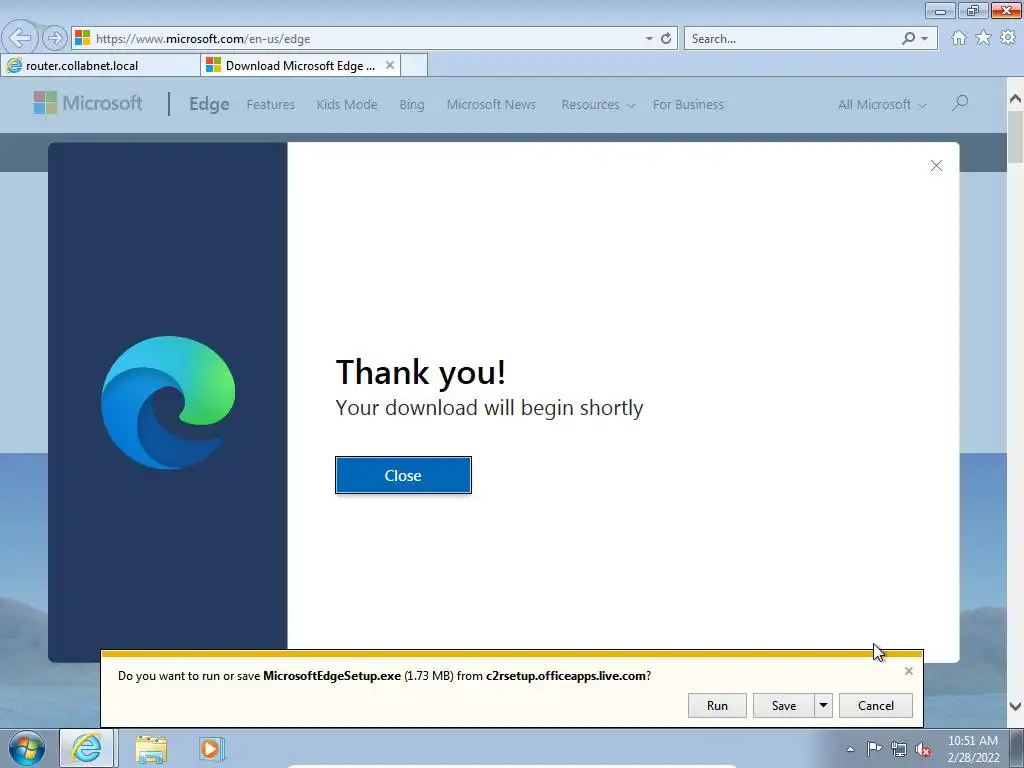The width and height of the screenshot is (1024, 768).
Task: Click the vertical scrollbar thumb
Action: (1015, 137)
